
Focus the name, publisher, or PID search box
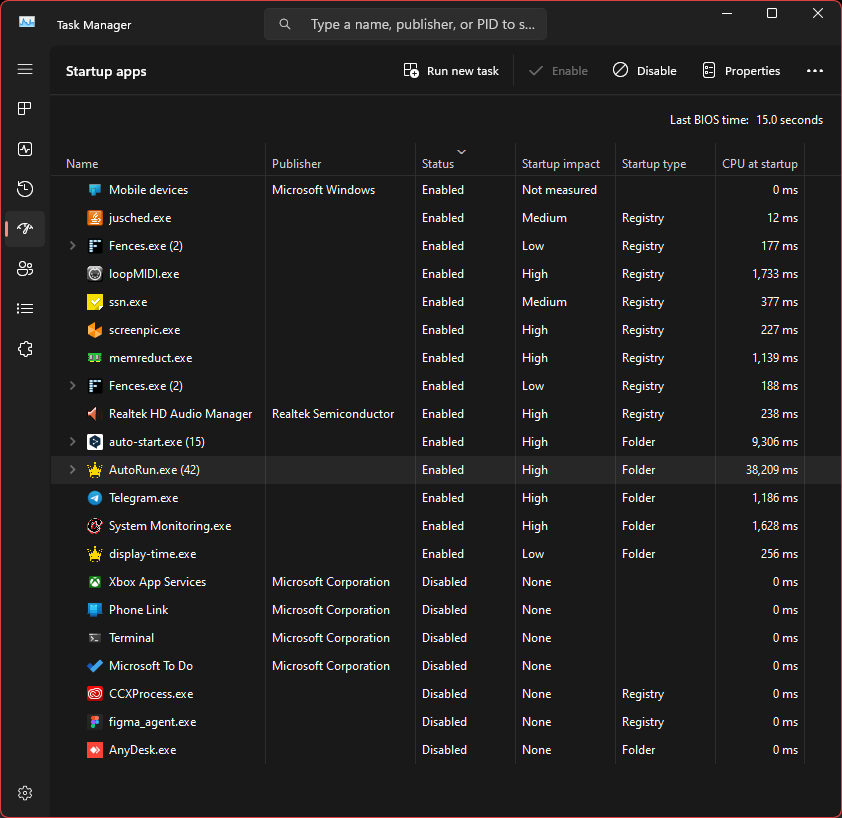[405, 24]
